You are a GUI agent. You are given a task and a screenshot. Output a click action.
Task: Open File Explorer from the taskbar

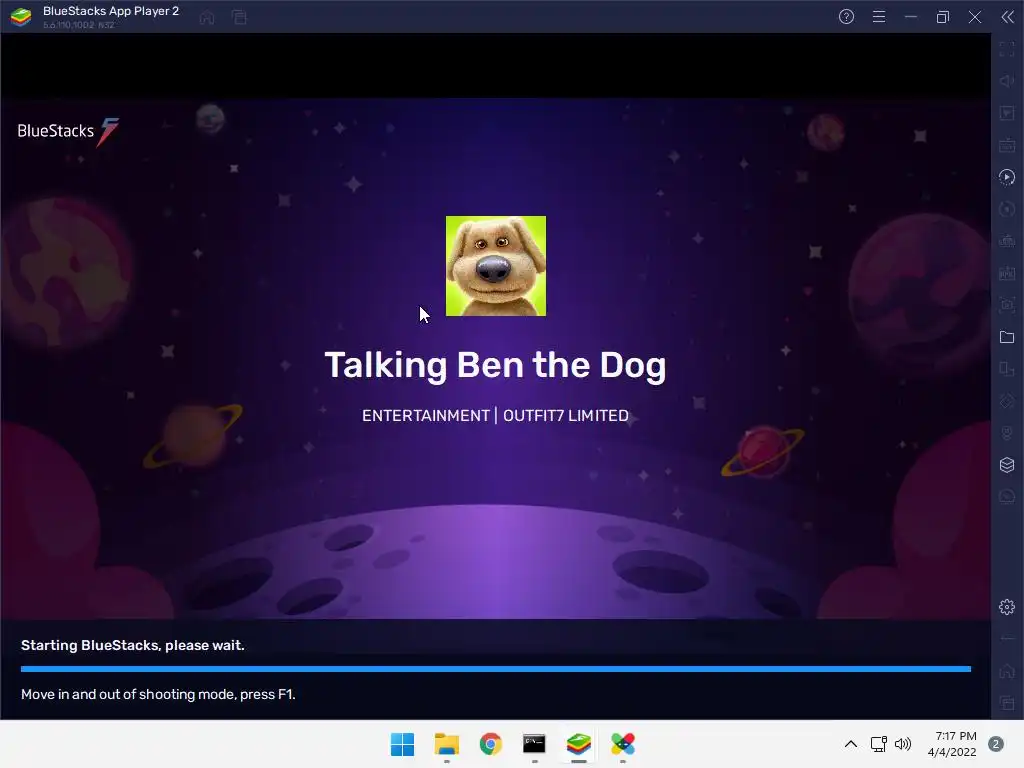447,744
